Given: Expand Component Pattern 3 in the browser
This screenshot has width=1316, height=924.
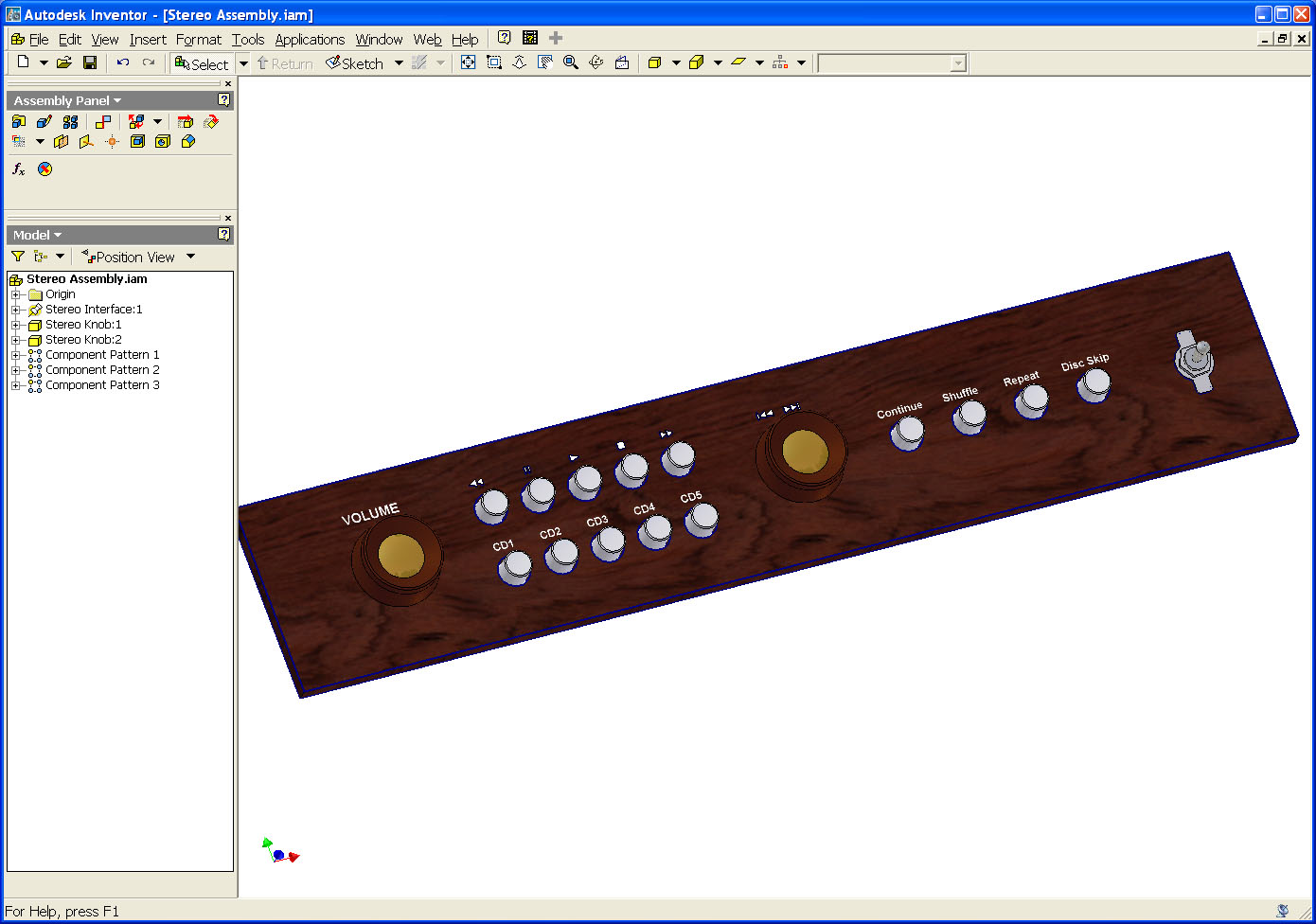Looking at the screenshot, I should coord(15,385).
